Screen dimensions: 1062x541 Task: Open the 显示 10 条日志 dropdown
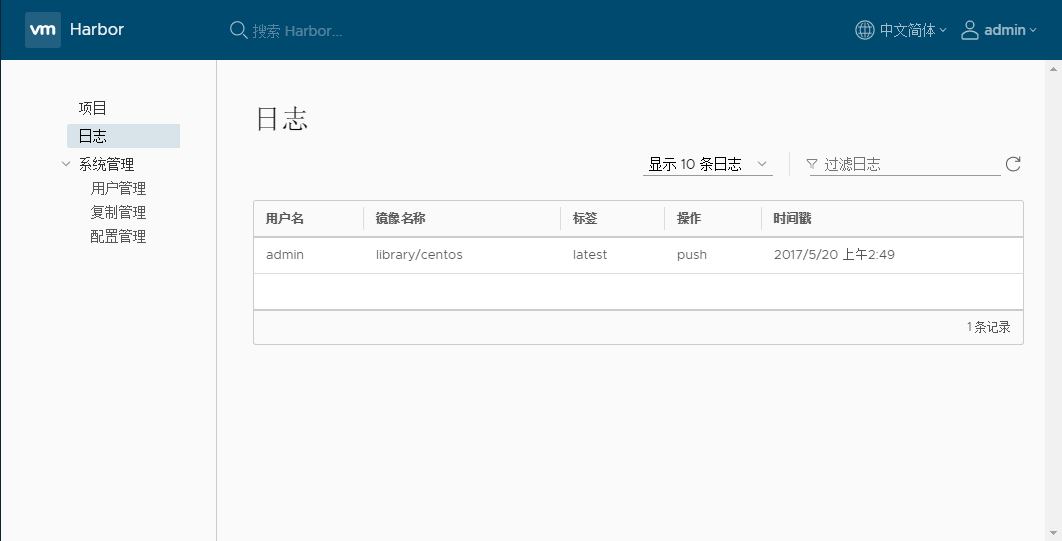(708, 164)
